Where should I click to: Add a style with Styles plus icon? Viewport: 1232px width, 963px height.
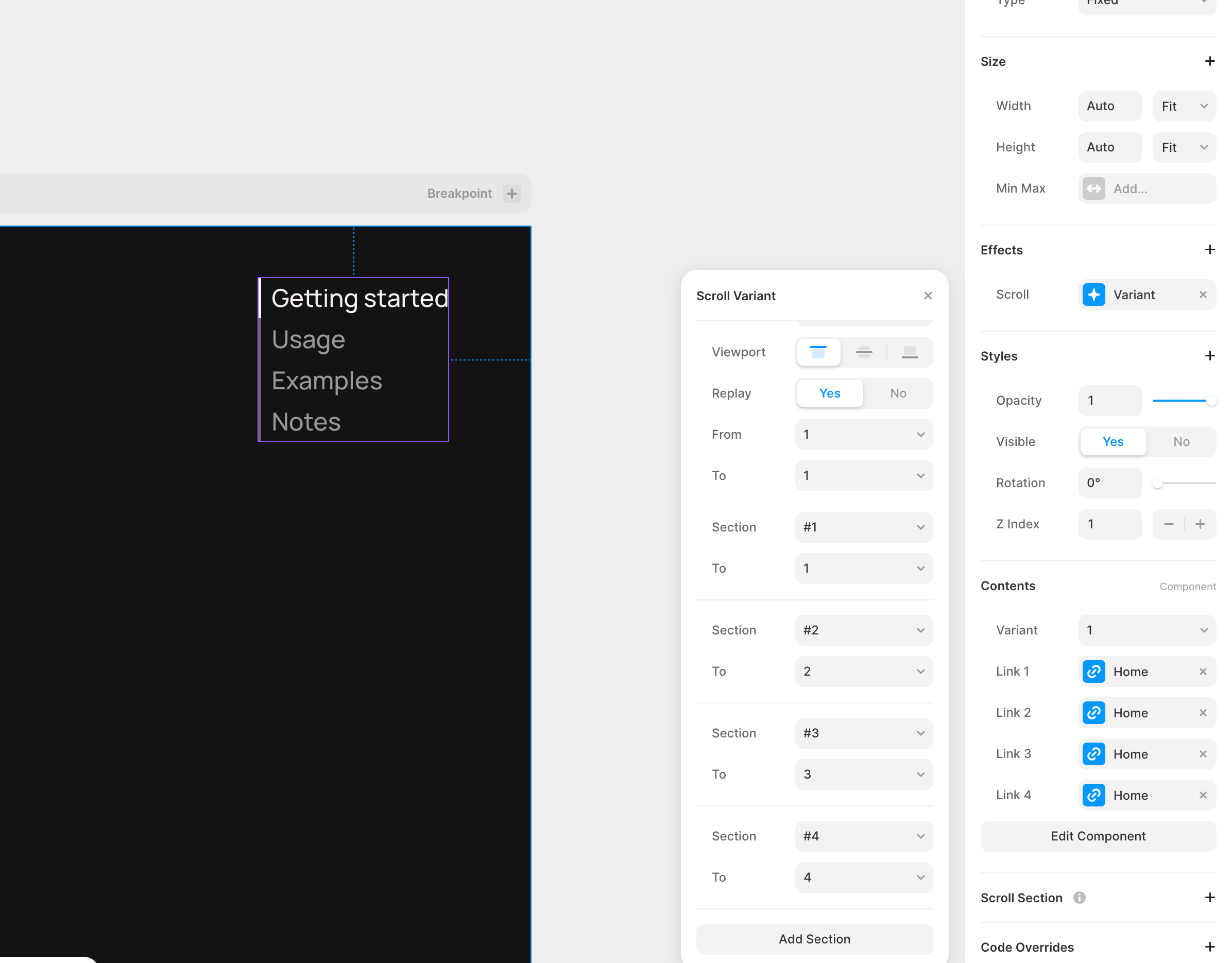pos(1209,355)
